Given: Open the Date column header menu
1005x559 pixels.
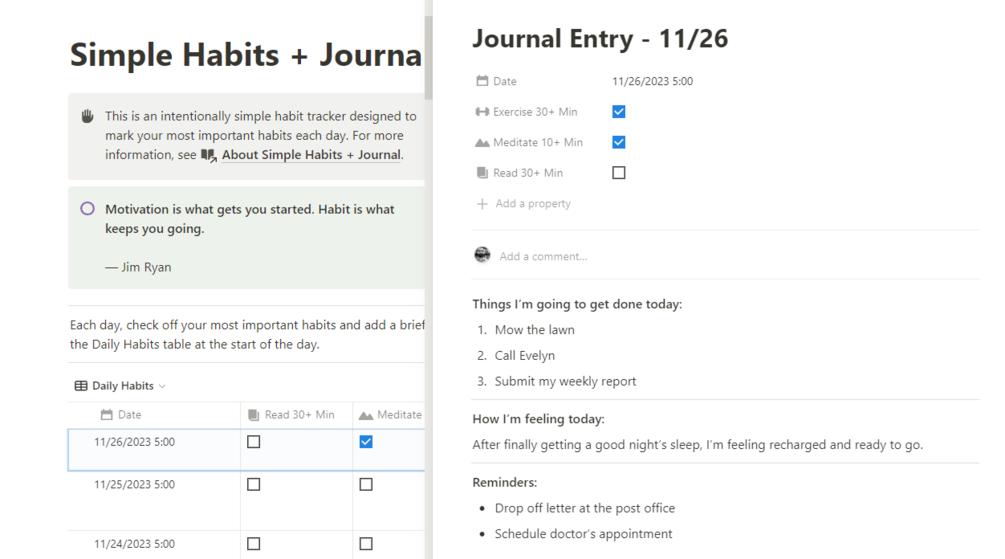Looking at the screenshot, I should click(x=130, y=415).
